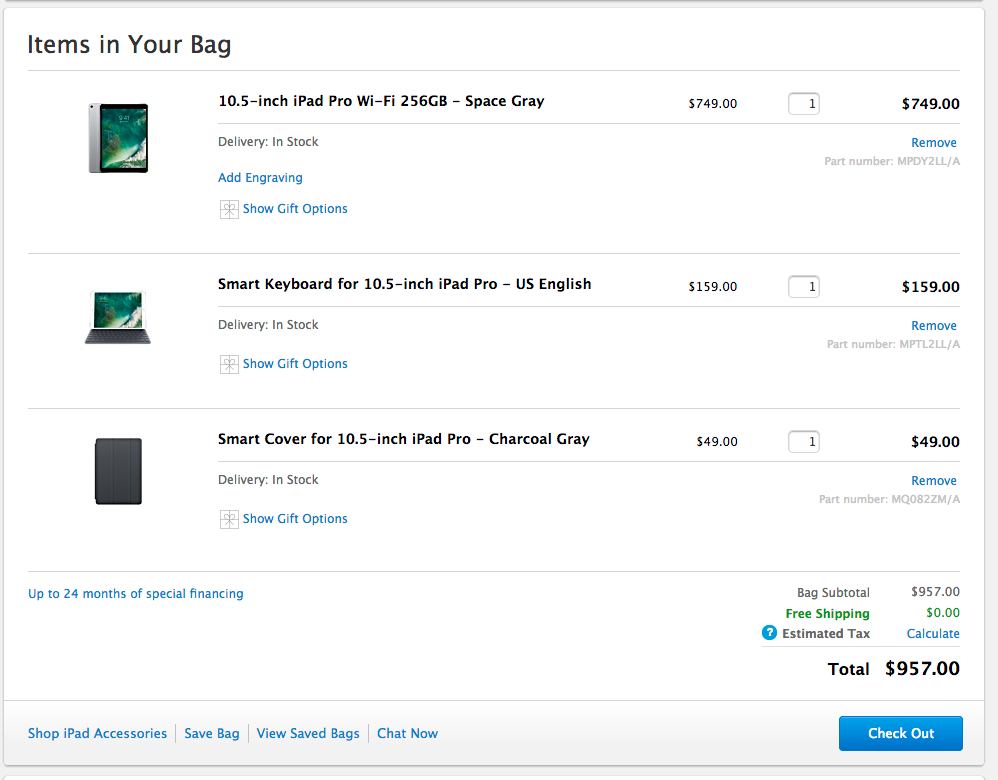
Task: Edit the Smart Keyboard quantity field
Action: pyautogui.click(x=804, y=287)
